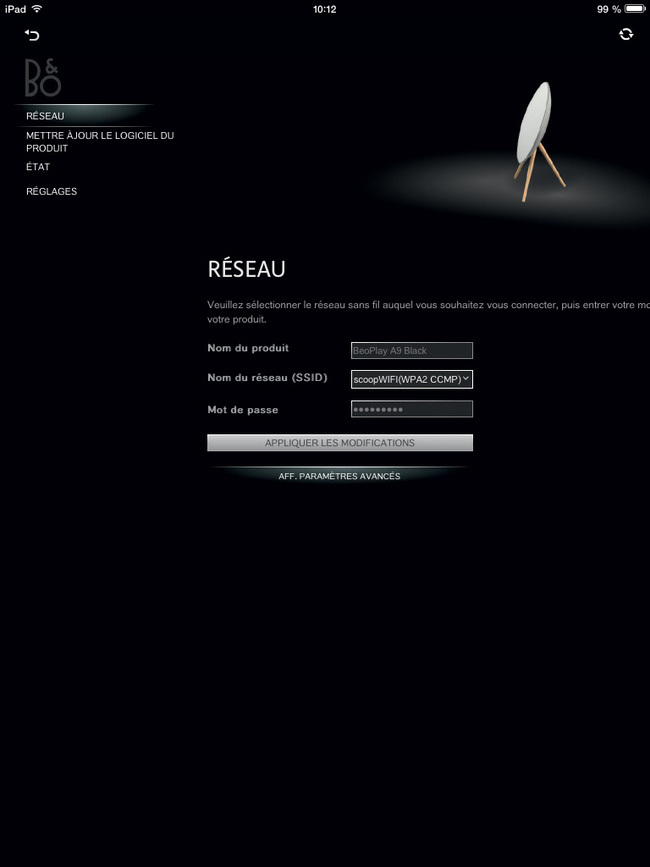Open the ÉTAT menu item
Screen dimensions: 650x867
click(x=38, y=166)
